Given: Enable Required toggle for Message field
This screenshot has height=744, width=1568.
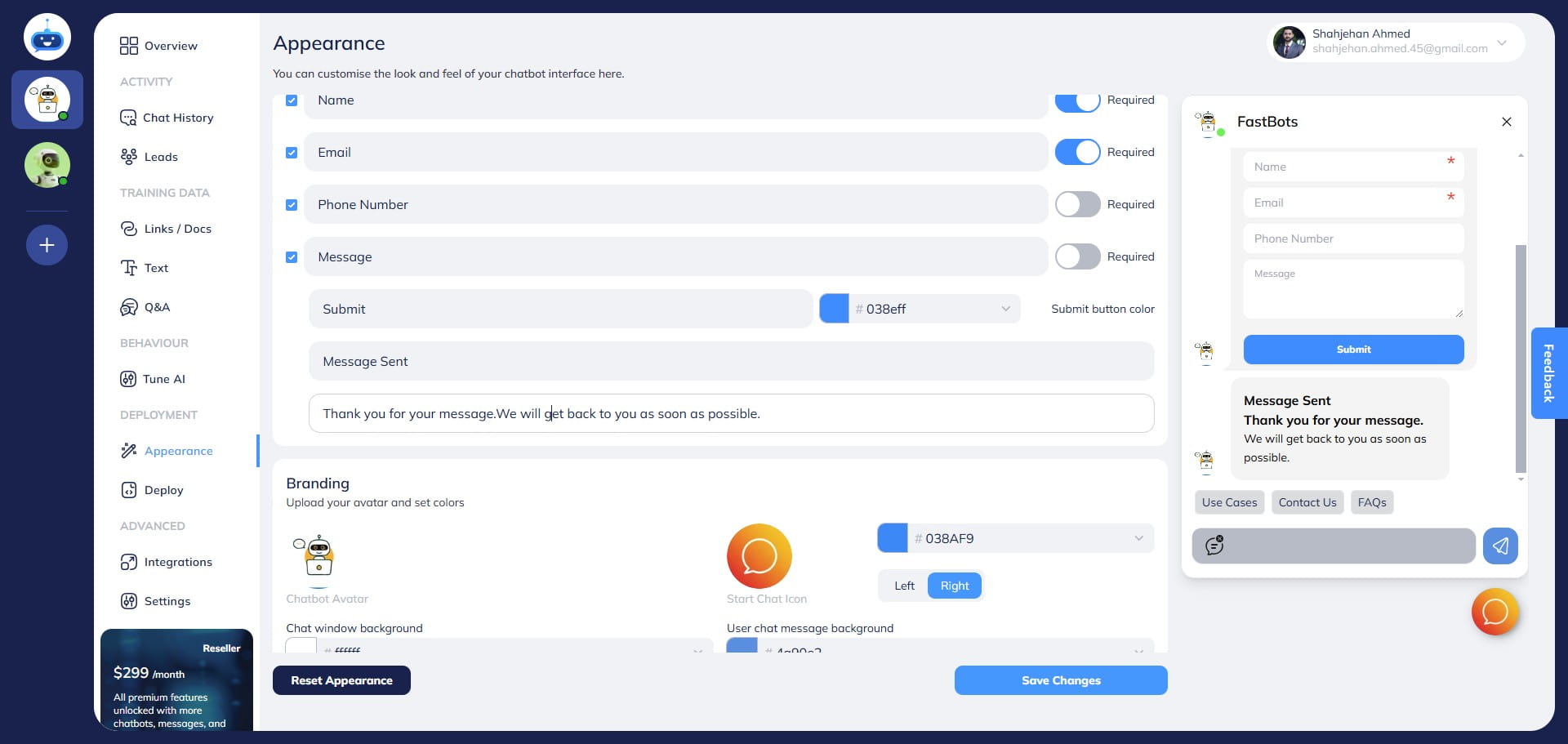Looking at the screenshot, I should (x=1077, y=256).
